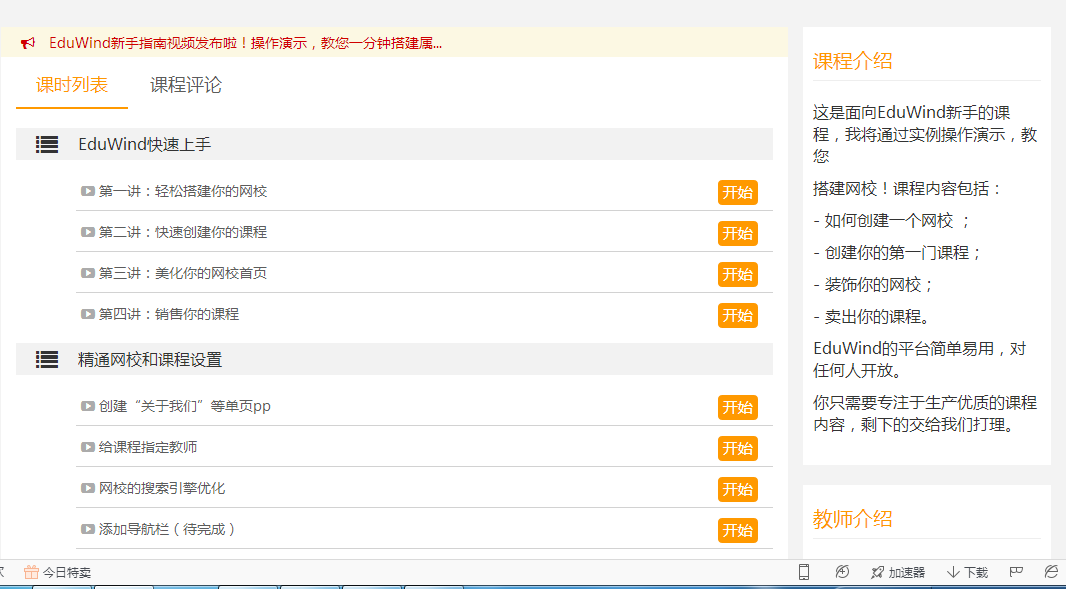Viewport: 1066px width, 589px height.
Task: Click 开始 next to 第四讲：销售你的课程
Action: coord(738,315)
